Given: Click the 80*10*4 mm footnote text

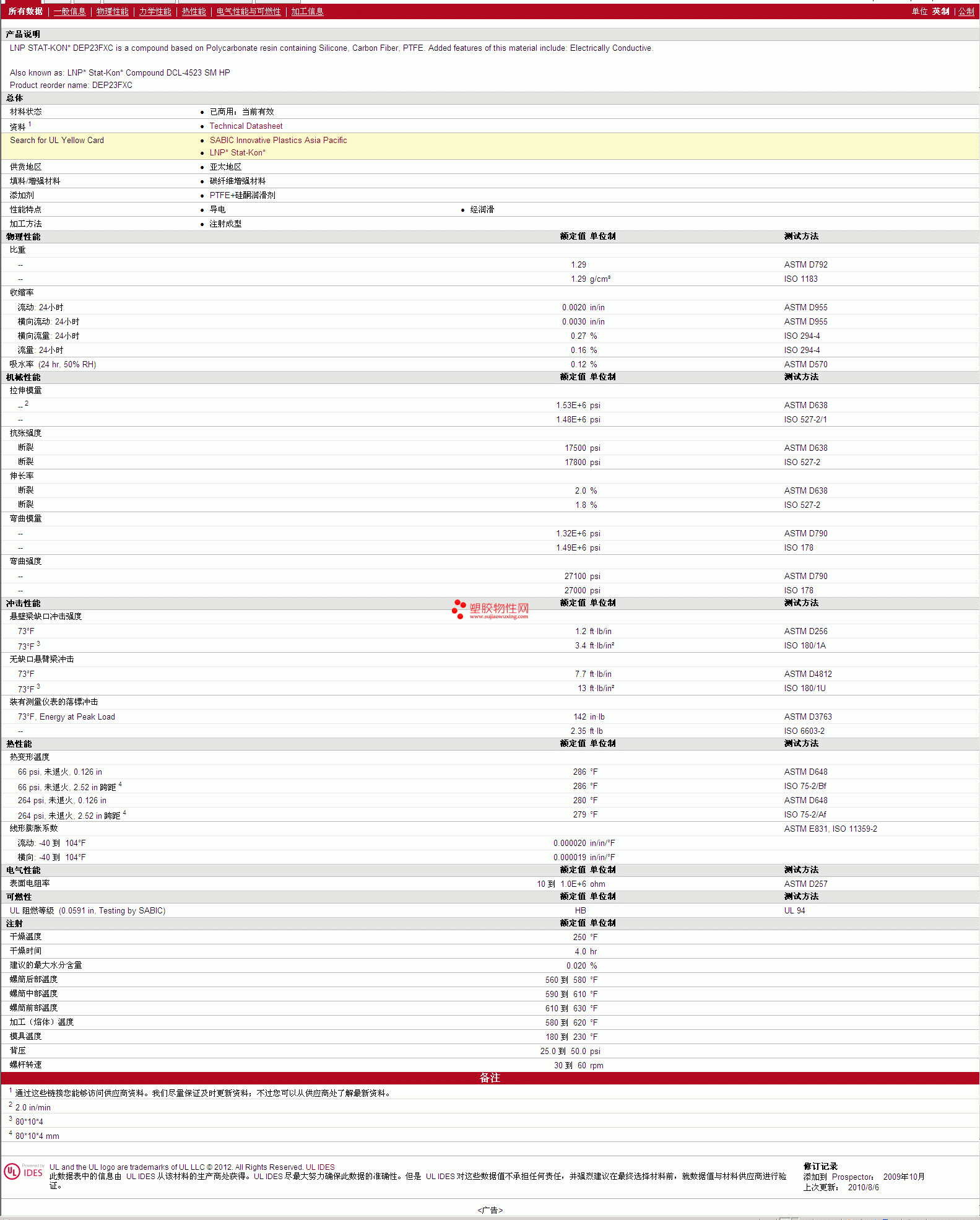Looking at the screenshot, I should click(x=37, y=1136).
